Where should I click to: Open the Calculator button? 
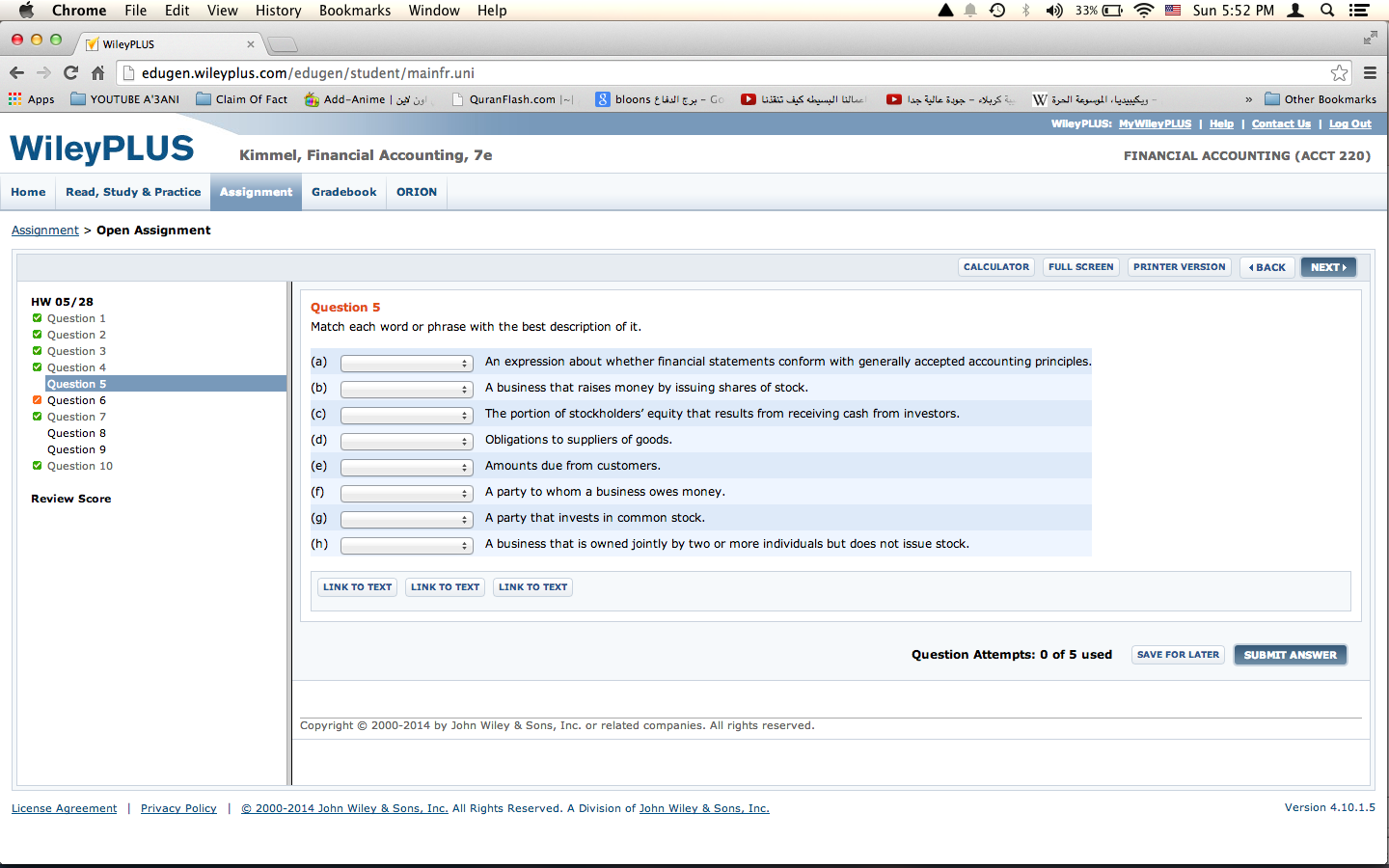[996, 267]
